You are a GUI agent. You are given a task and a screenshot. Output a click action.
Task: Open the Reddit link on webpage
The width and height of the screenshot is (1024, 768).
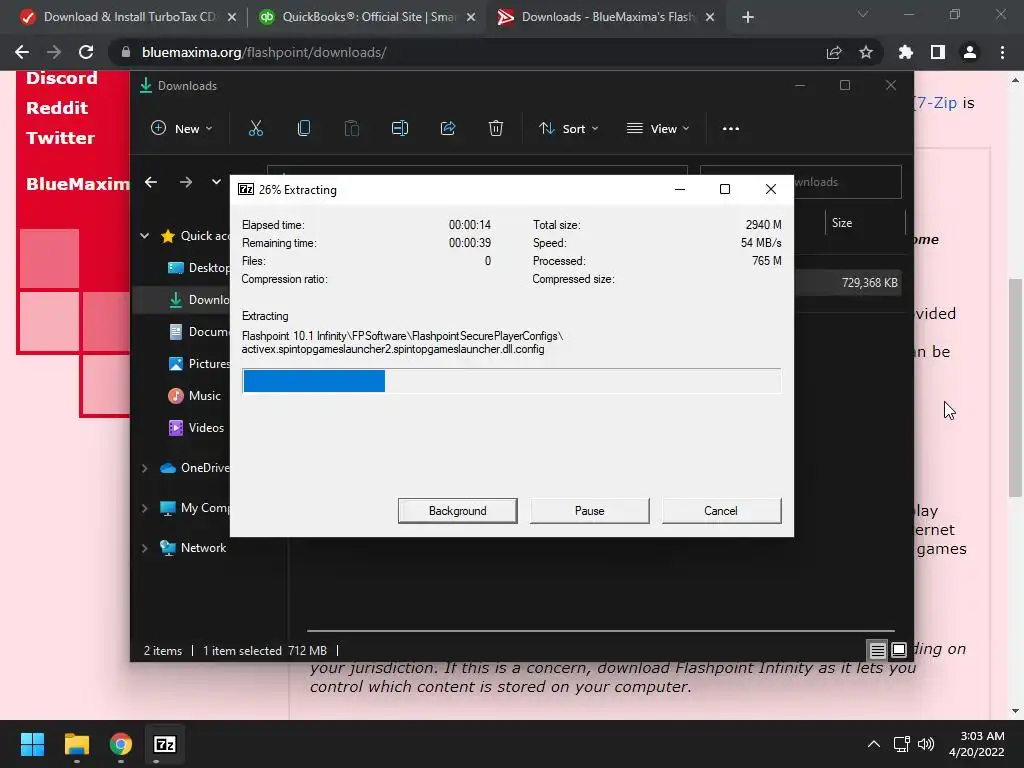(x=57, y=108)
